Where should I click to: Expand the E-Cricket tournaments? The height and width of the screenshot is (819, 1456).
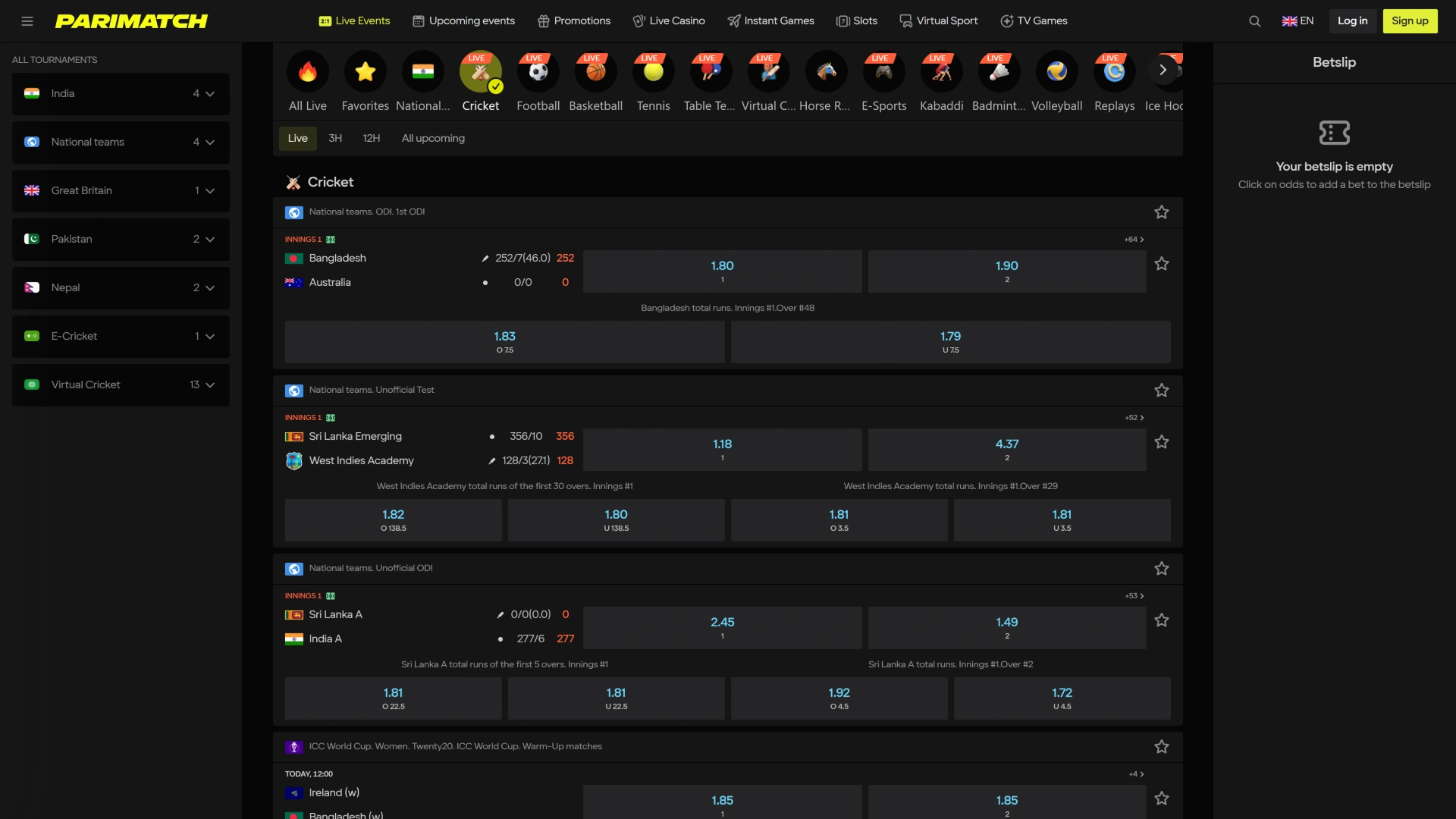[121, 337]
